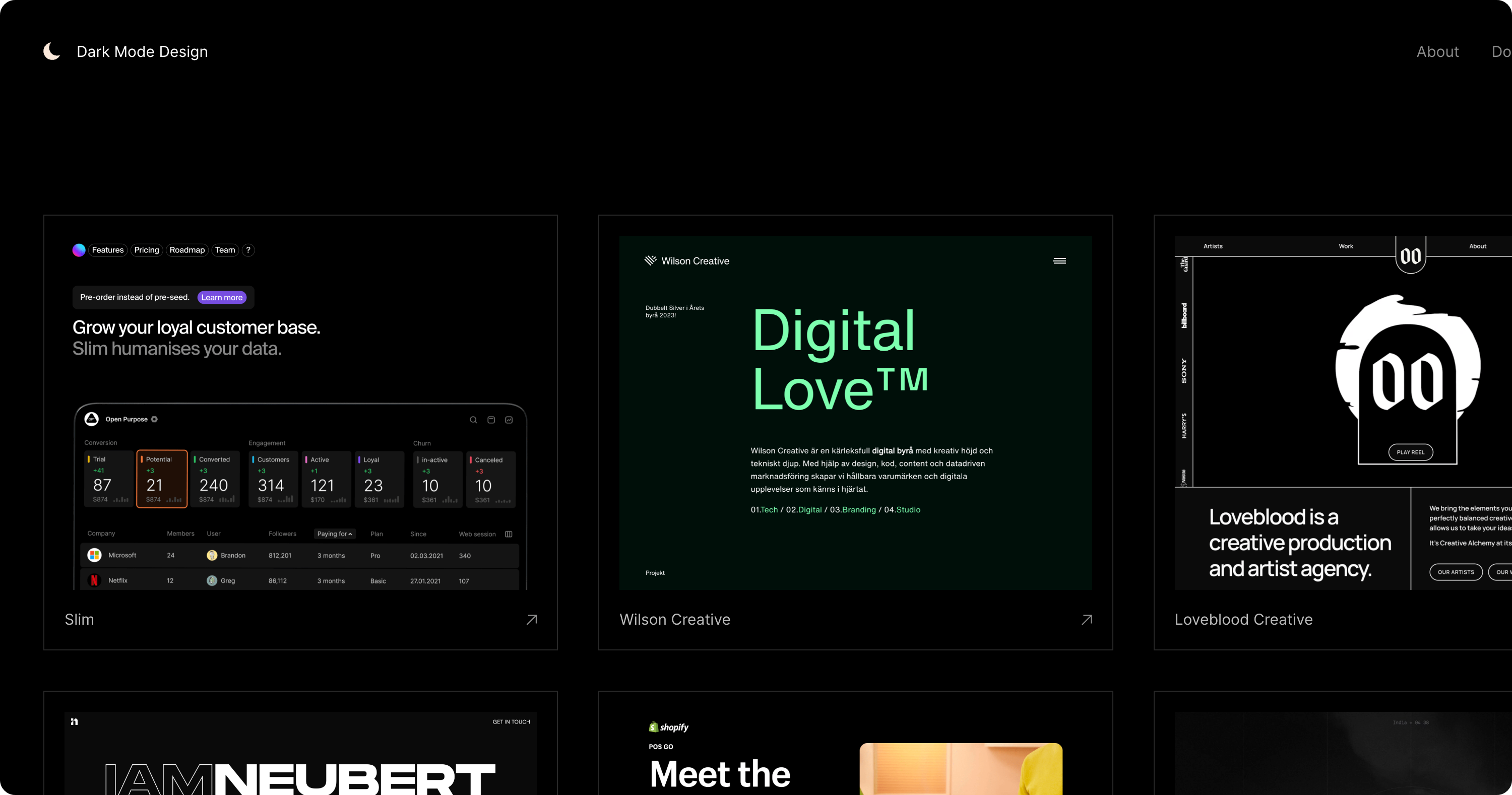The width and height of the screenshot is (1512, 795).
Task: Click the Wilson Creative card title
Action: tap(675, 620)
